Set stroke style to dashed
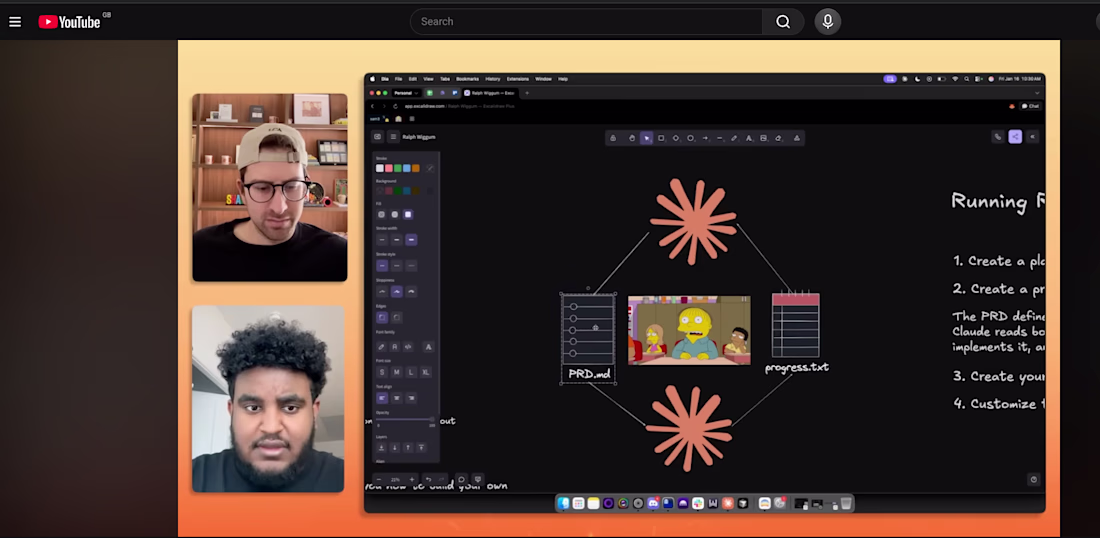 point(397,266)
